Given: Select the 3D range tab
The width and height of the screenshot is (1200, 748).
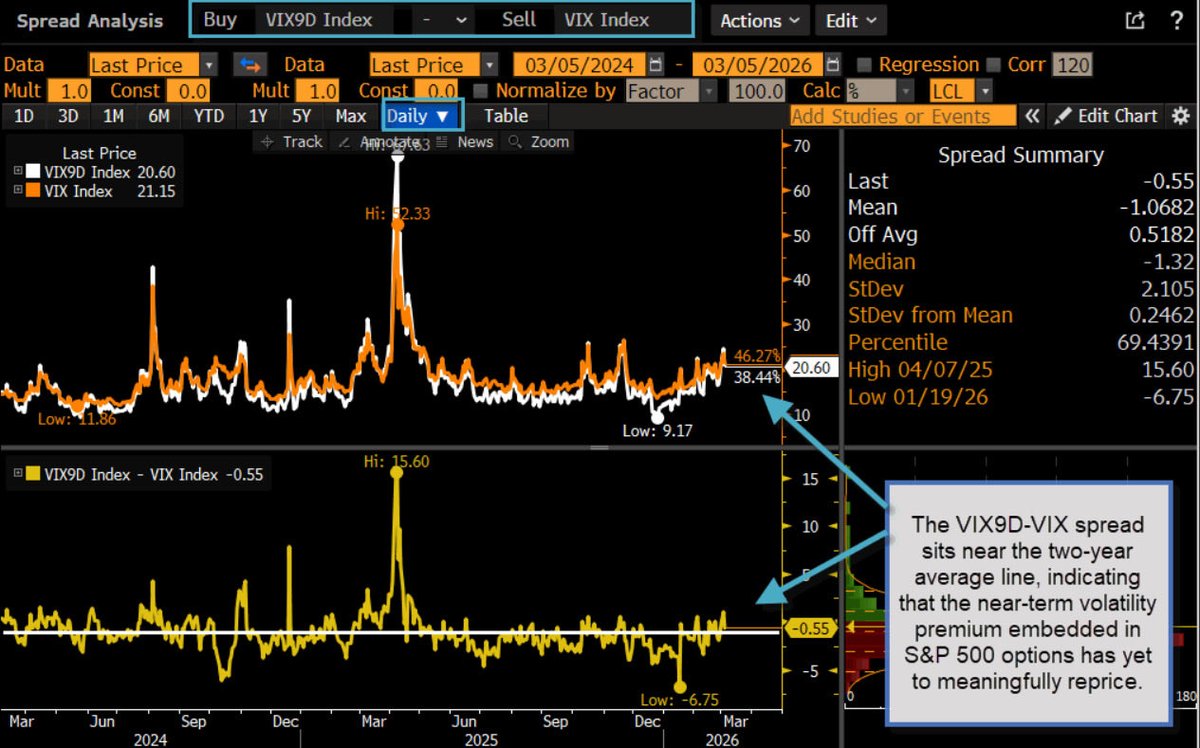Looking at the screenshot, I should pos(68,116).
